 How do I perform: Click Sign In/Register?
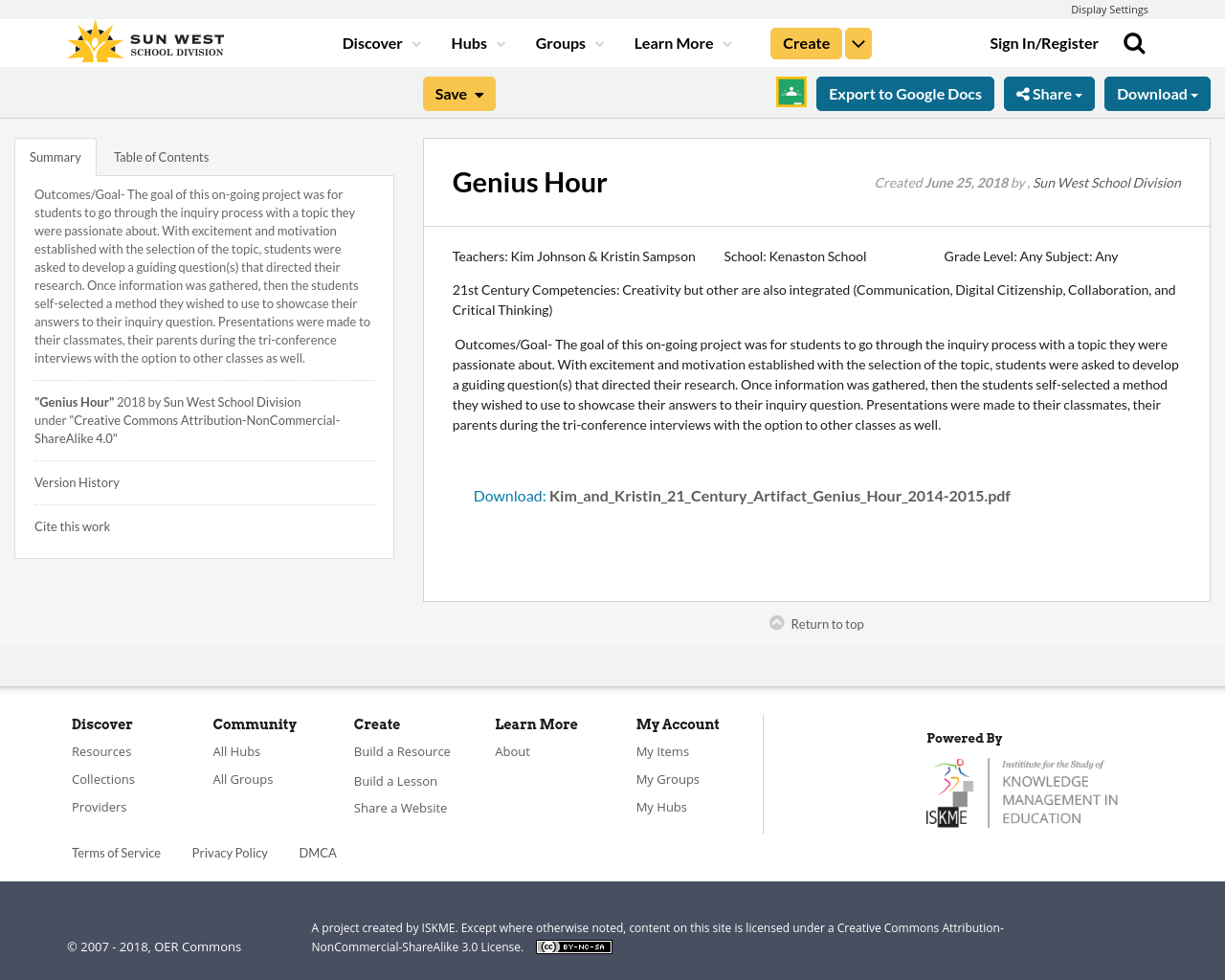coord(1044,41)
